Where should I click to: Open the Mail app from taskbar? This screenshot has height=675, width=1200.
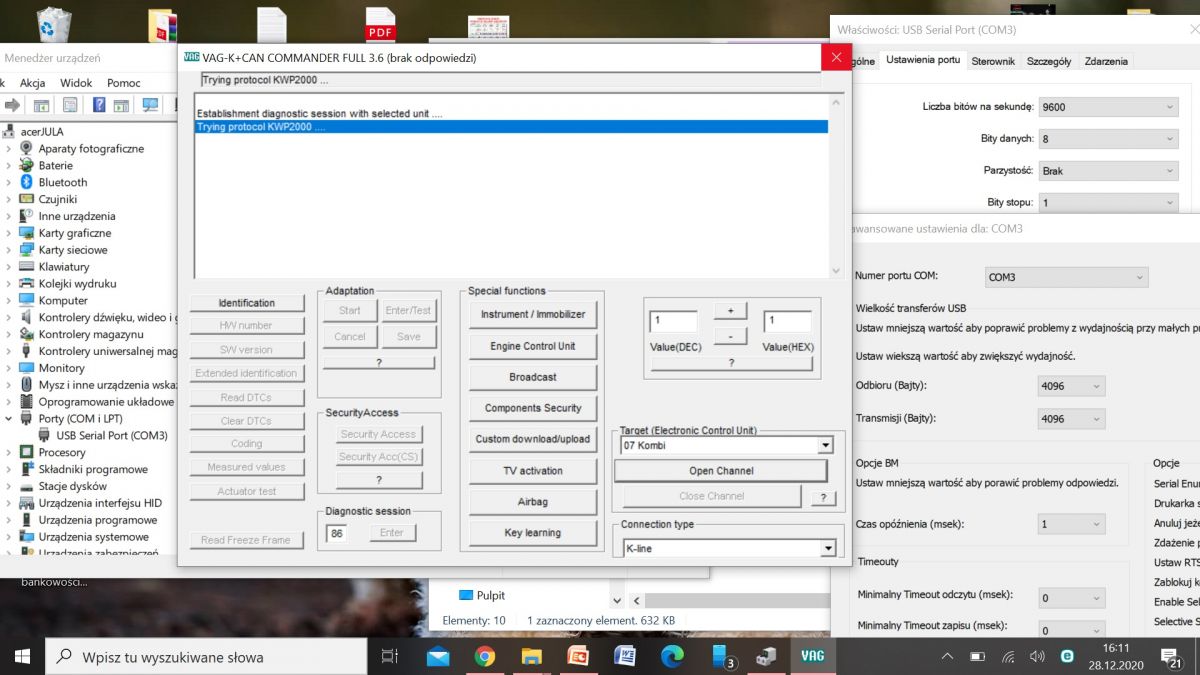[x=438, y=656]
